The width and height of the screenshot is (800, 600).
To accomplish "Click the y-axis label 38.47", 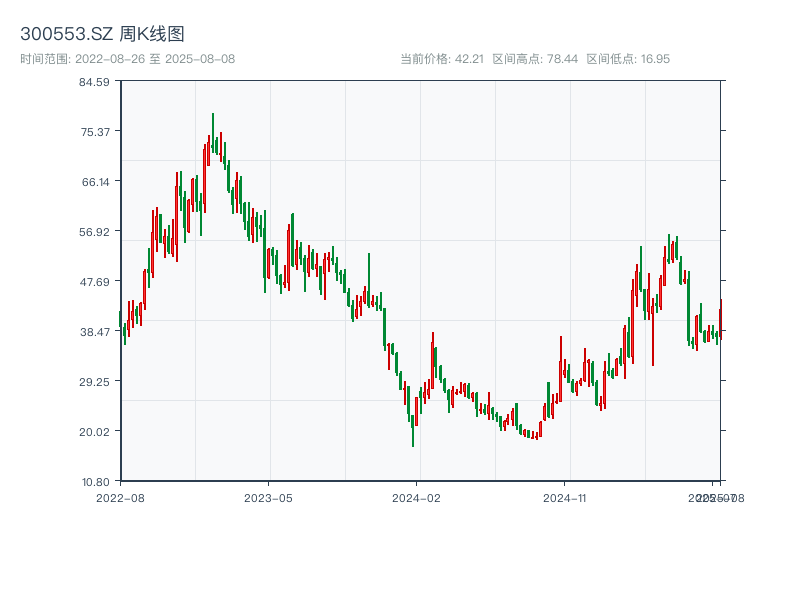I will coord(95,332).
